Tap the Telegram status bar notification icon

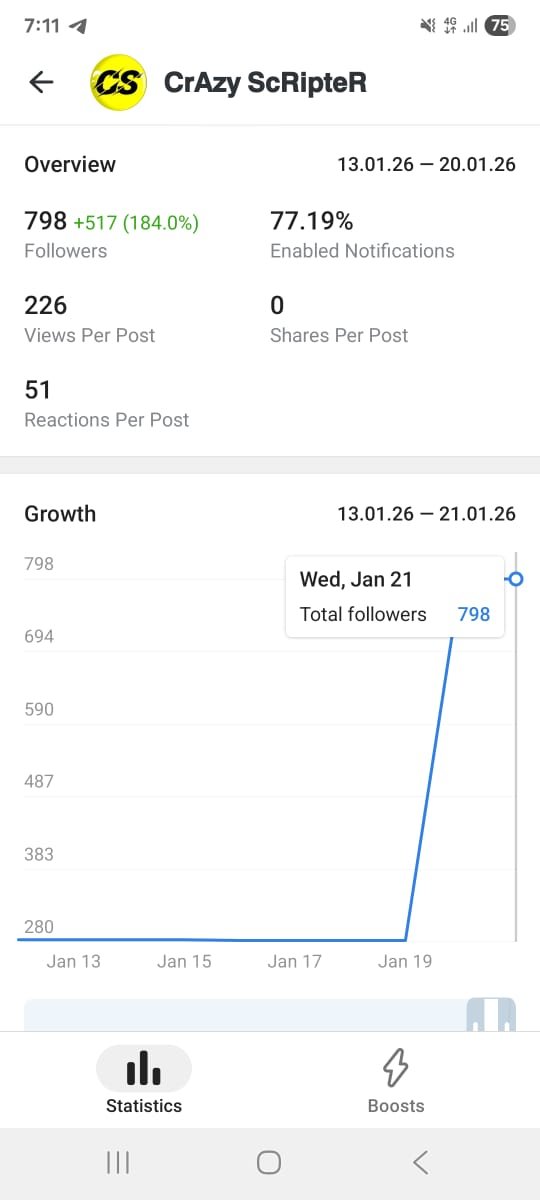click(x=78, y=26)
